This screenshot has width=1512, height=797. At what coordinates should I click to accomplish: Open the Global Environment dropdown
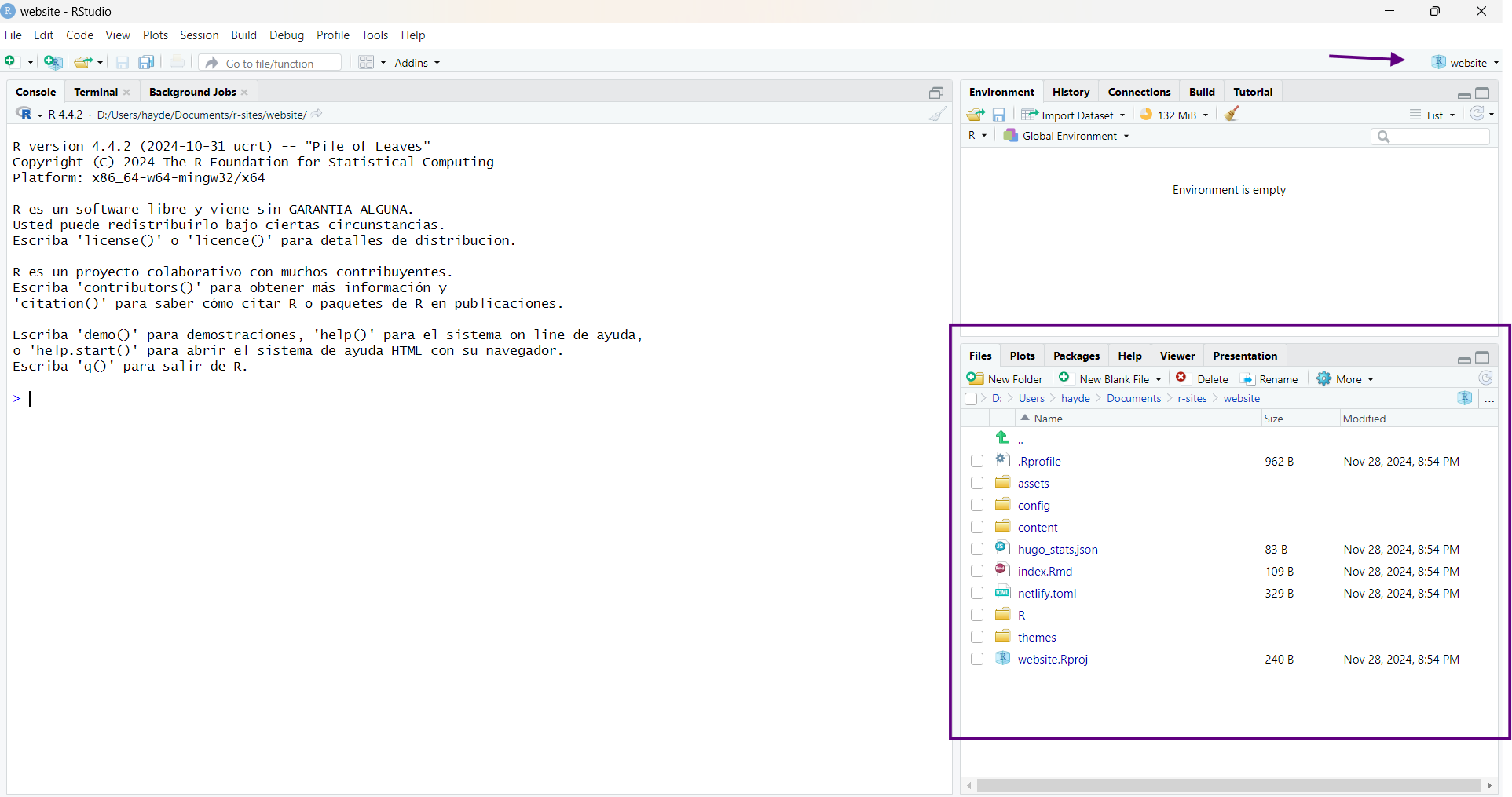click(x=1066, y=136)
